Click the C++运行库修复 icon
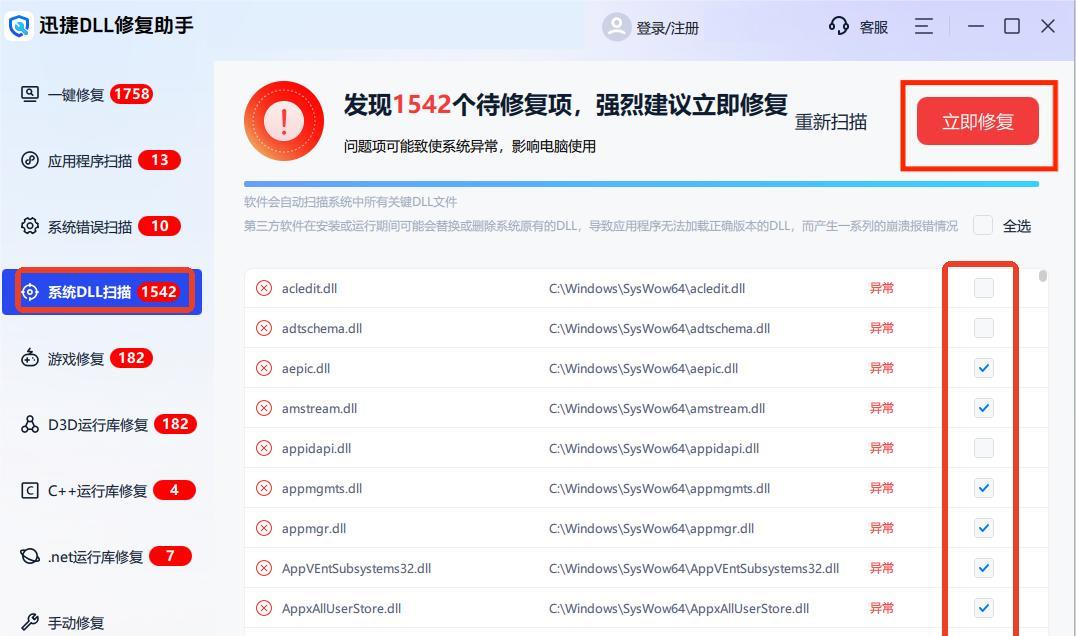The image size is (1076, 636). pyautogui.click(x=30, y=491)
